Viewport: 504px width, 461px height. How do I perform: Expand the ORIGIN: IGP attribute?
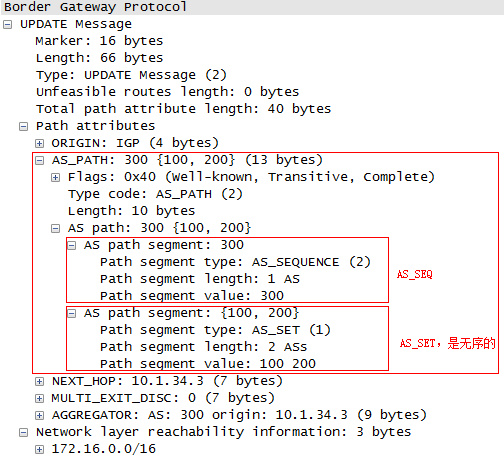point(39,143)
